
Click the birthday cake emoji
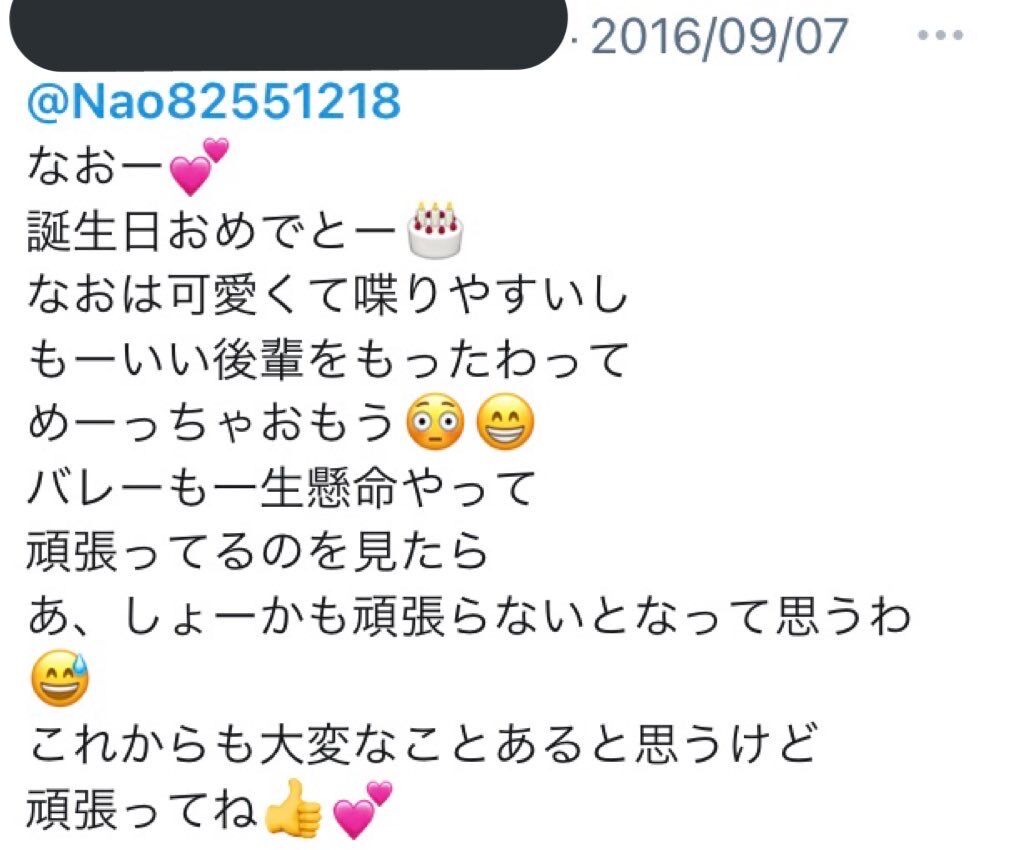435,230
